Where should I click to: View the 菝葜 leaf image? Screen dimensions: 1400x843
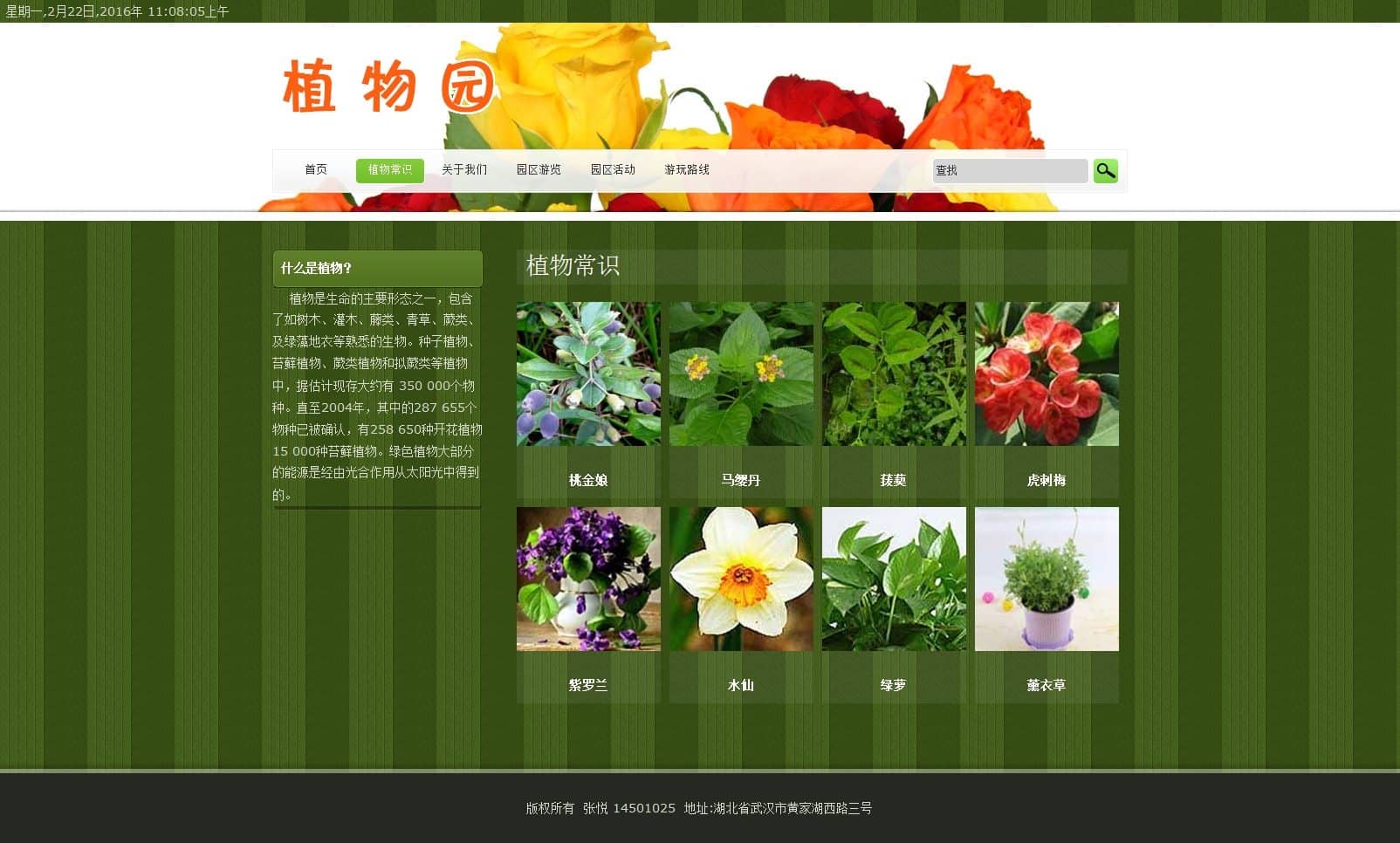pos(894,374)
